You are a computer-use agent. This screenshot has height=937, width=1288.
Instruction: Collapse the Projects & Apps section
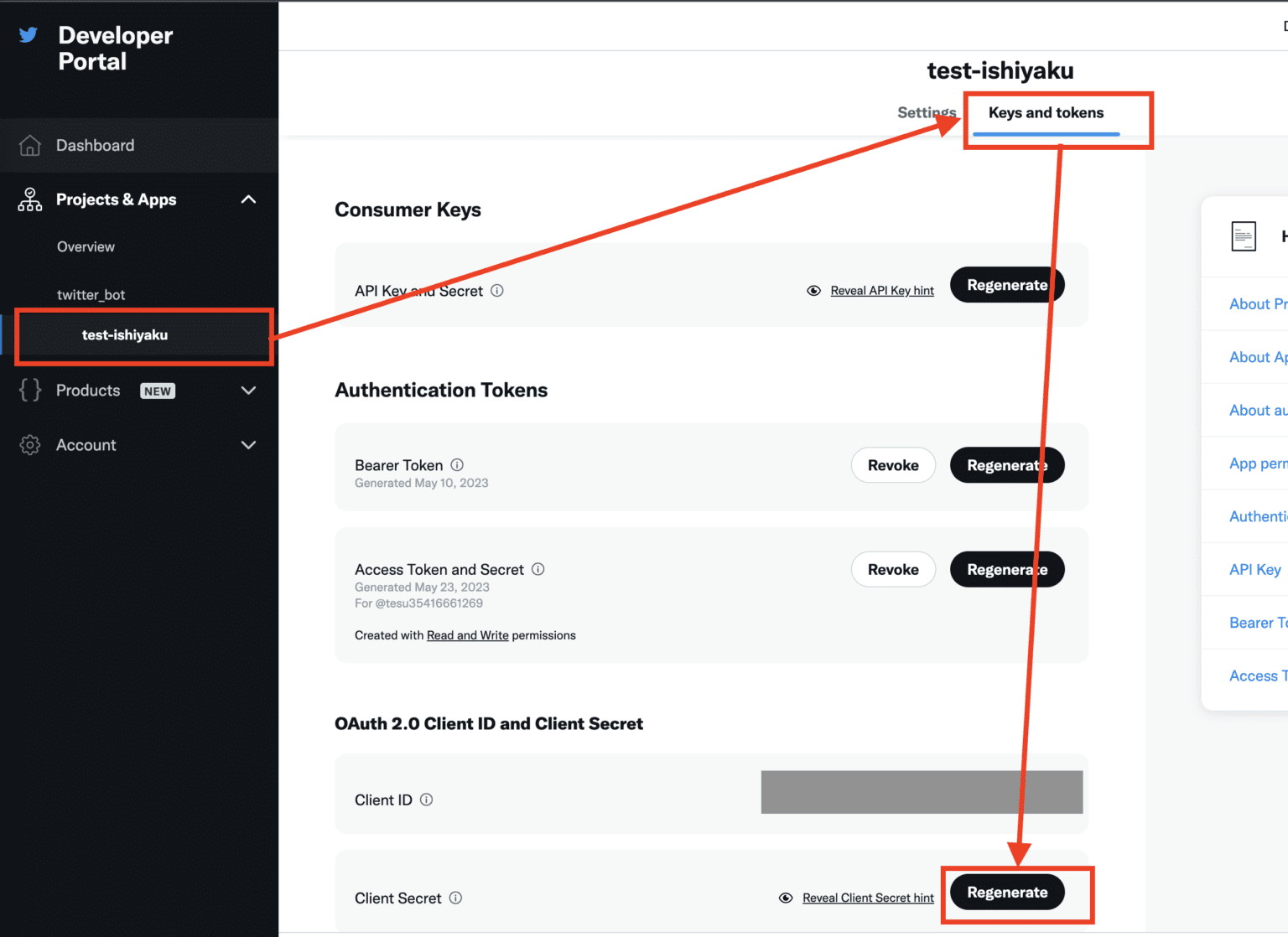(248, 199)
